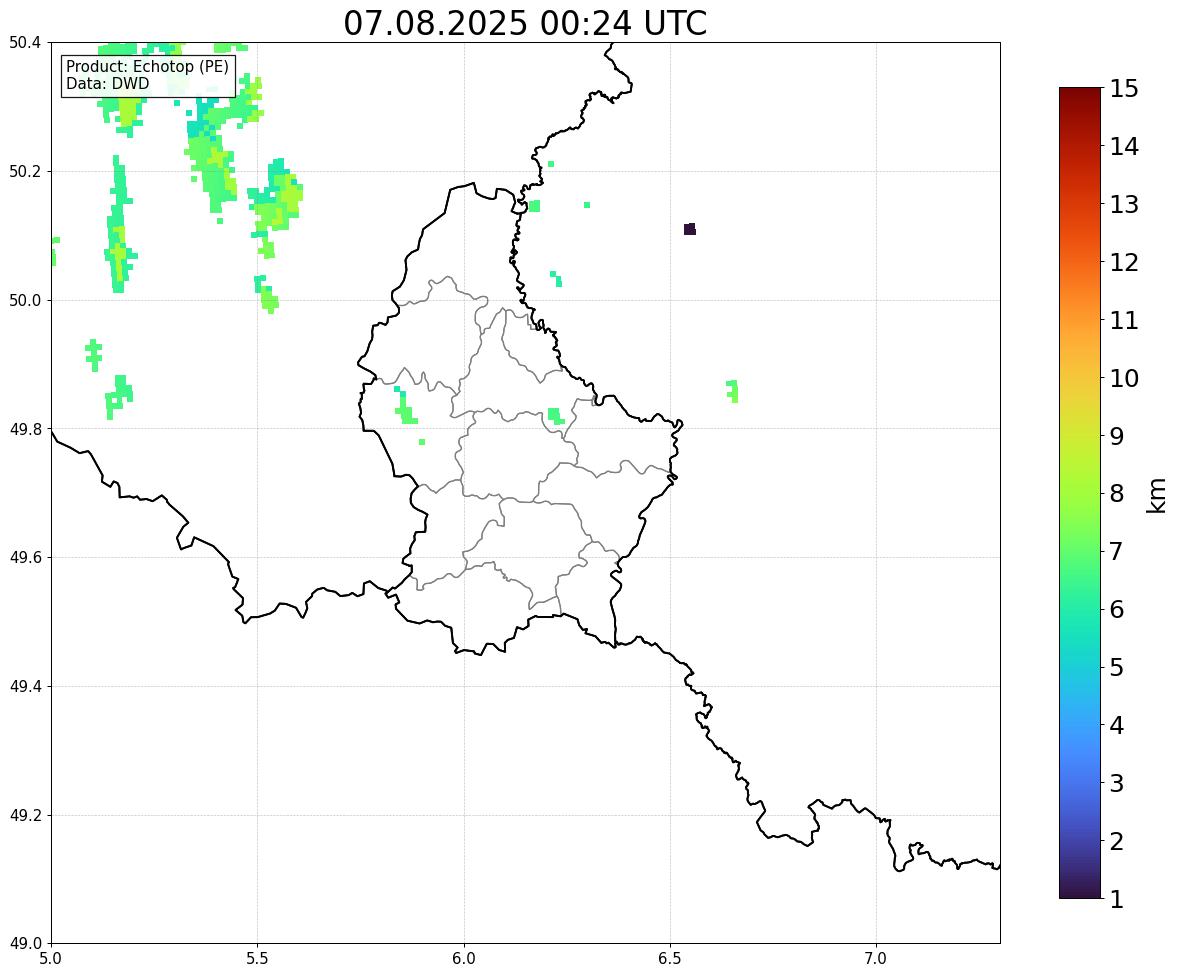This screenshot has width=1178, height=976.
Task: Click the 'Product: Echotop (PE)' legend line
Action: click(147, 67)
